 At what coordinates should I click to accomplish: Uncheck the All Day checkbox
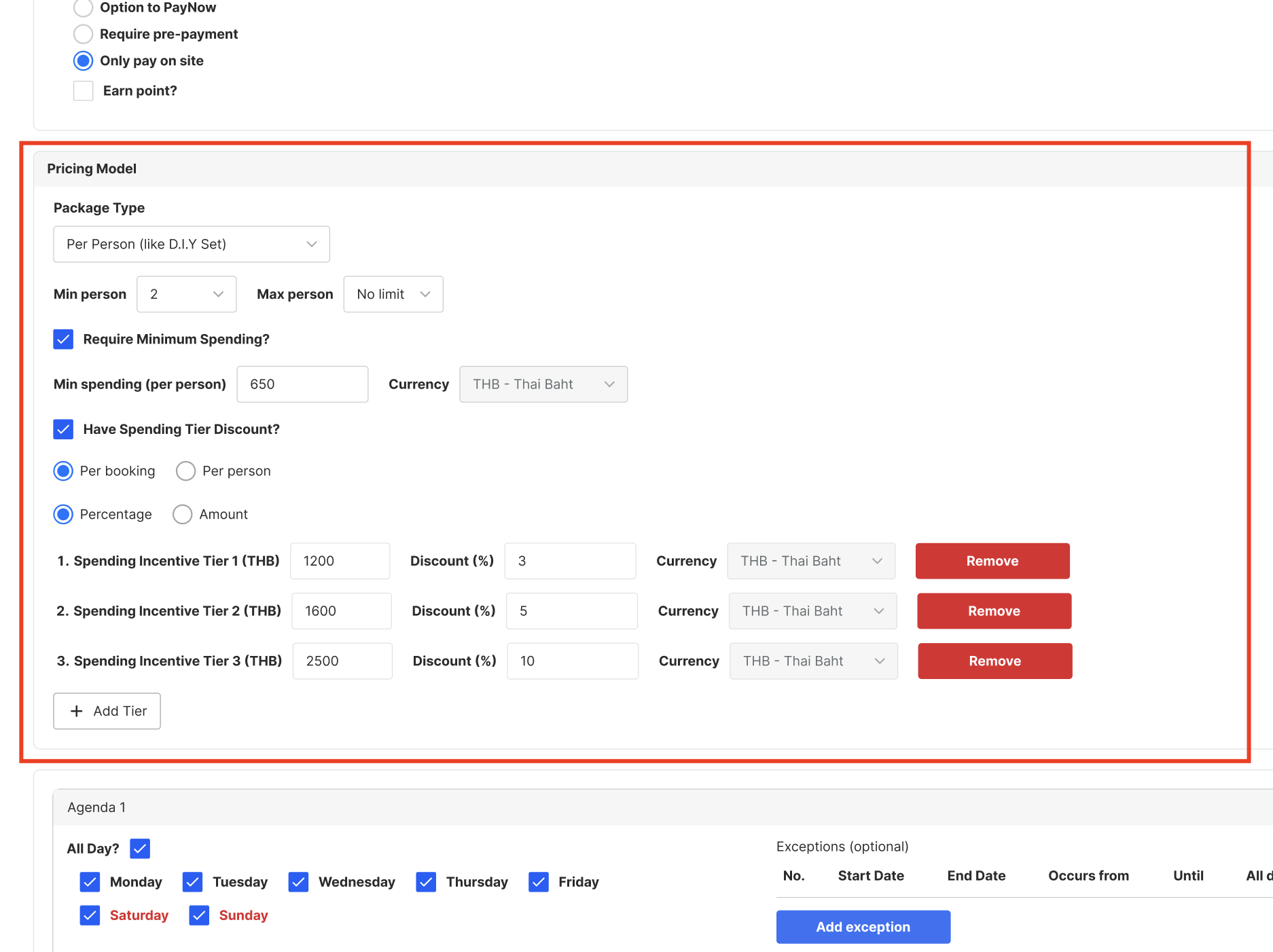140,849
